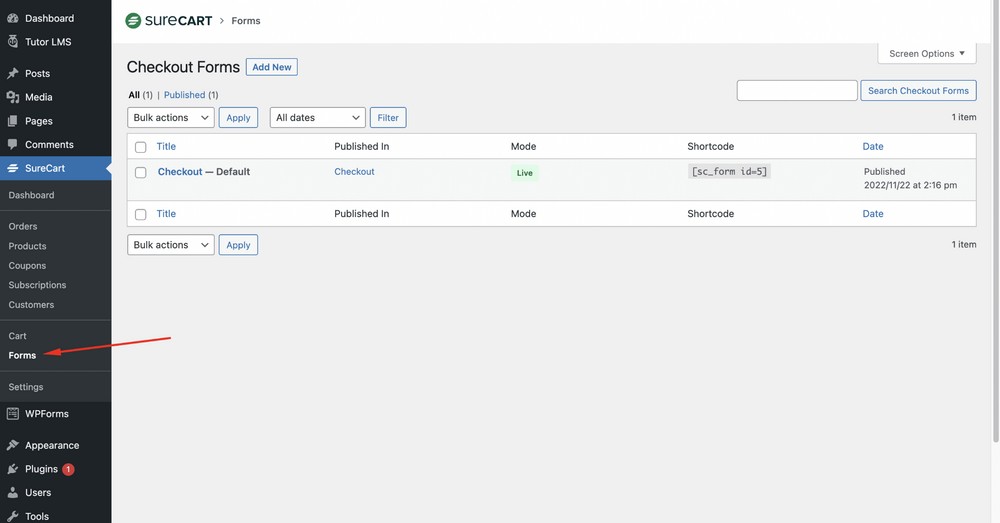The height and width of the screenshot is (523, 1000).
Task: Click the Posts pin icon
Action: coord(13,73)
